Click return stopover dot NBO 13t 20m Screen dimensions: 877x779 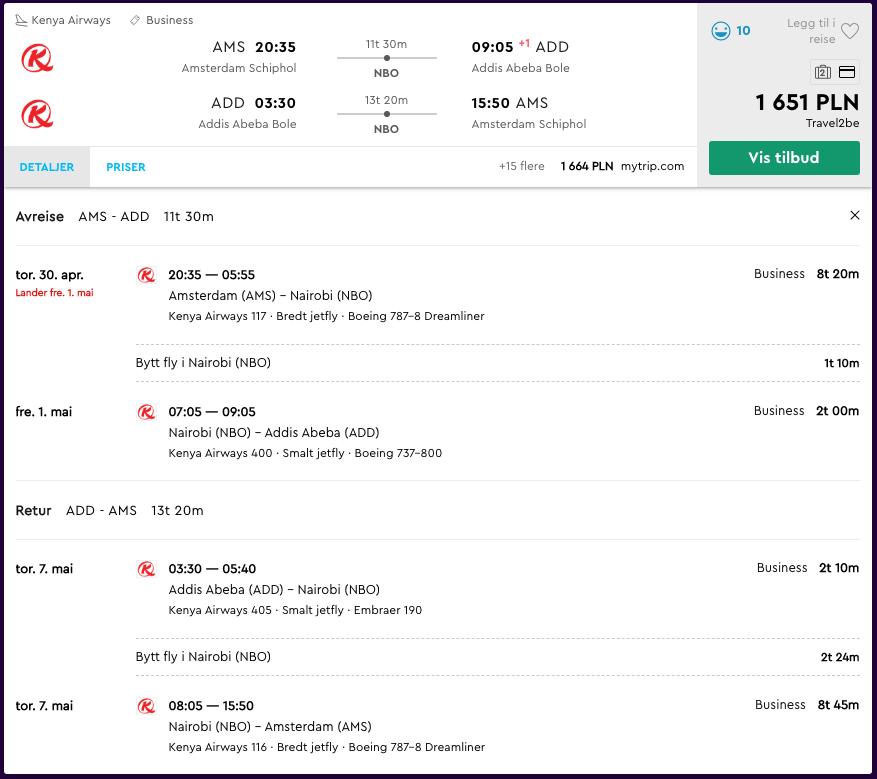click(x=386, y=114)
